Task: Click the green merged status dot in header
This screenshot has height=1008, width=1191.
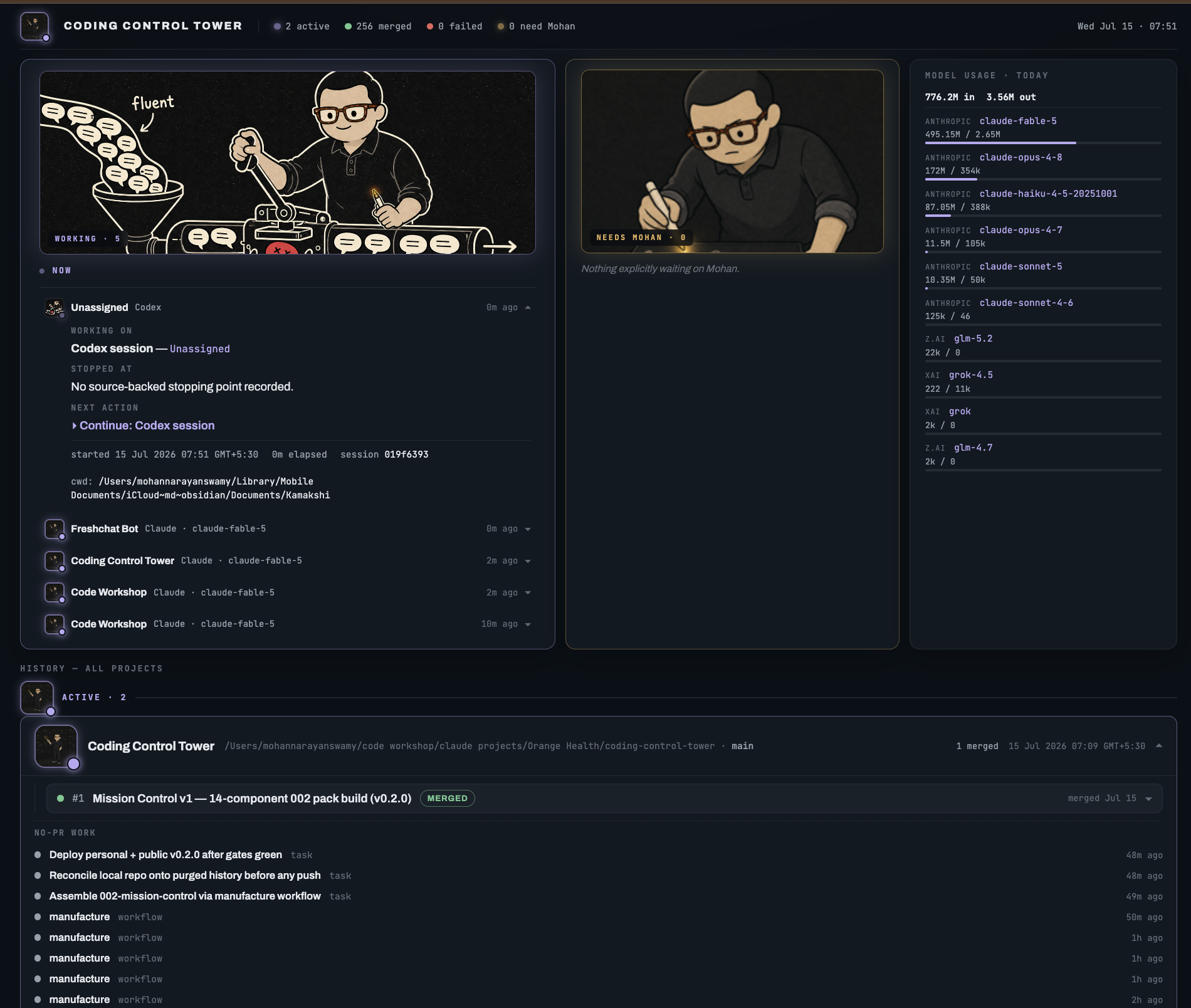Action: (x=348, y=26)
